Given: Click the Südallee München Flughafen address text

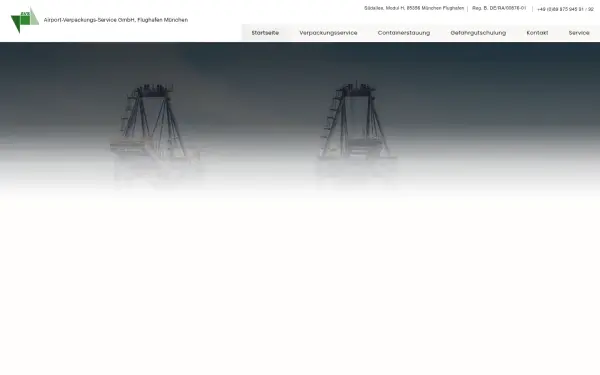Looking at the screenshot, I should click(x=414, y=8).
